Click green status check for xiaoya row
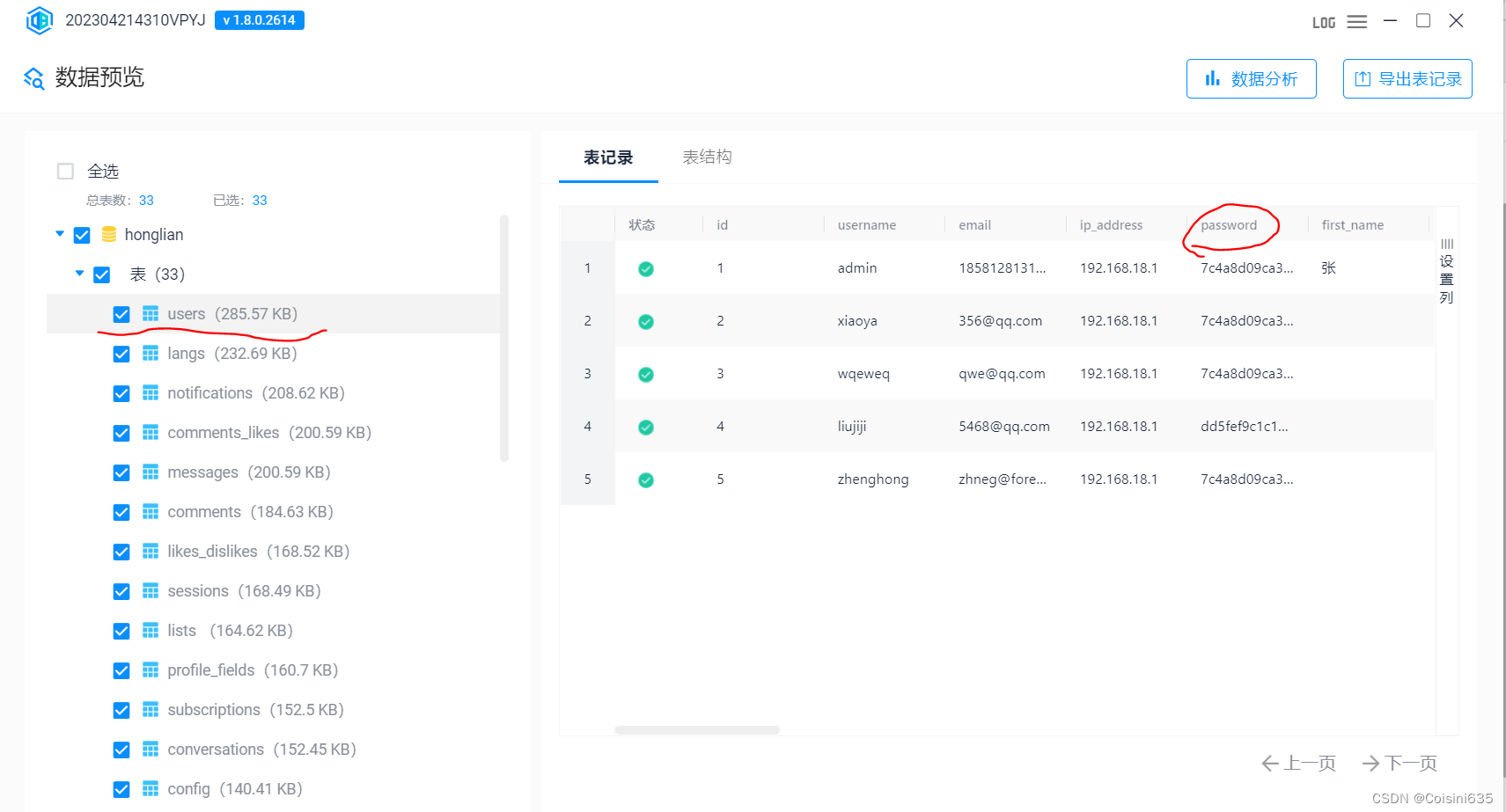 [x=646, y=322]
